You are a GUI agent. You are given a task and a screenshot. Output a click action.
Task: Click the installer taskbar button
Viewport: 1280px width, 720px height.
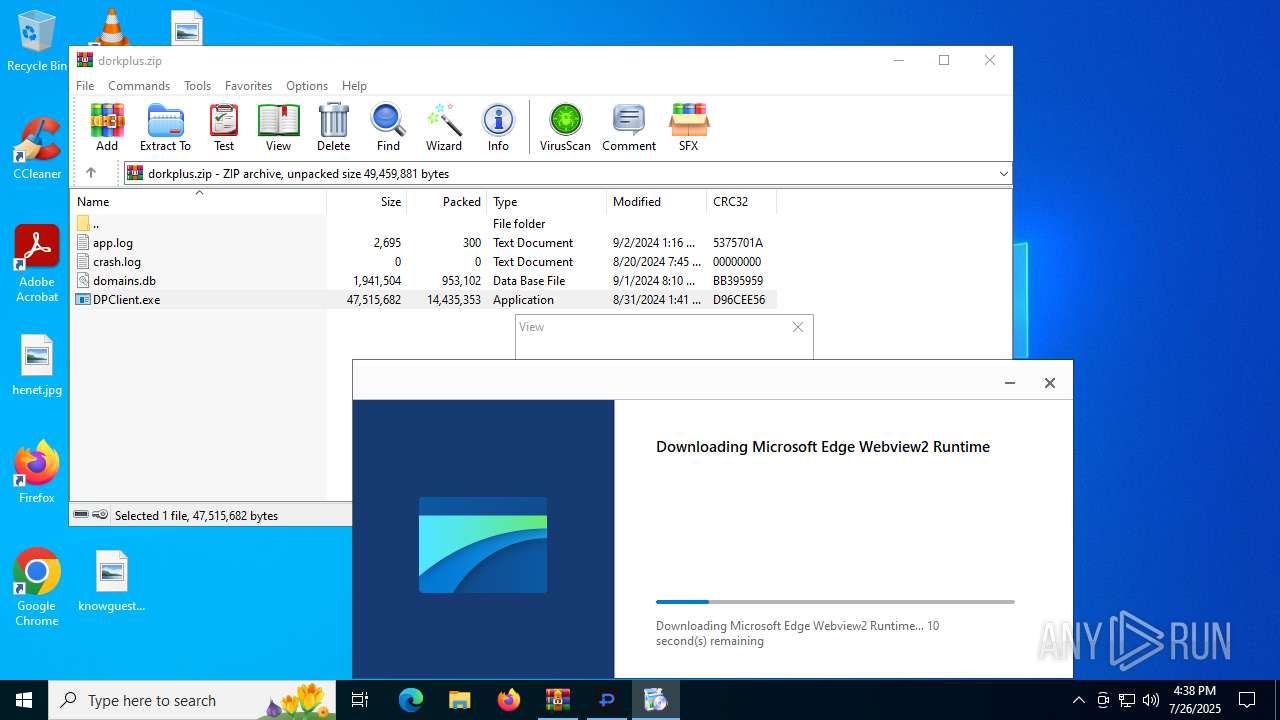point(656,700)
